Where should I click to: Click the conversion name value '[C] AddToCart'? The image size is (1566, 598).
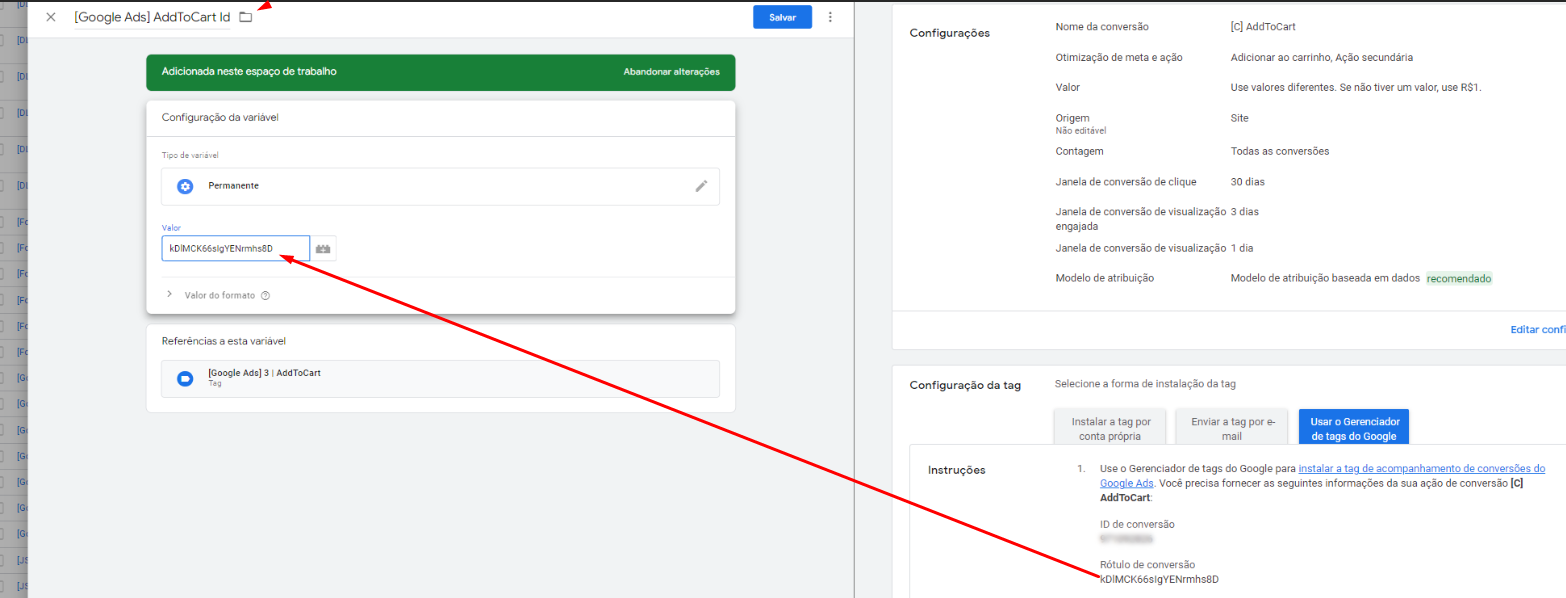tap(1263, 27)
